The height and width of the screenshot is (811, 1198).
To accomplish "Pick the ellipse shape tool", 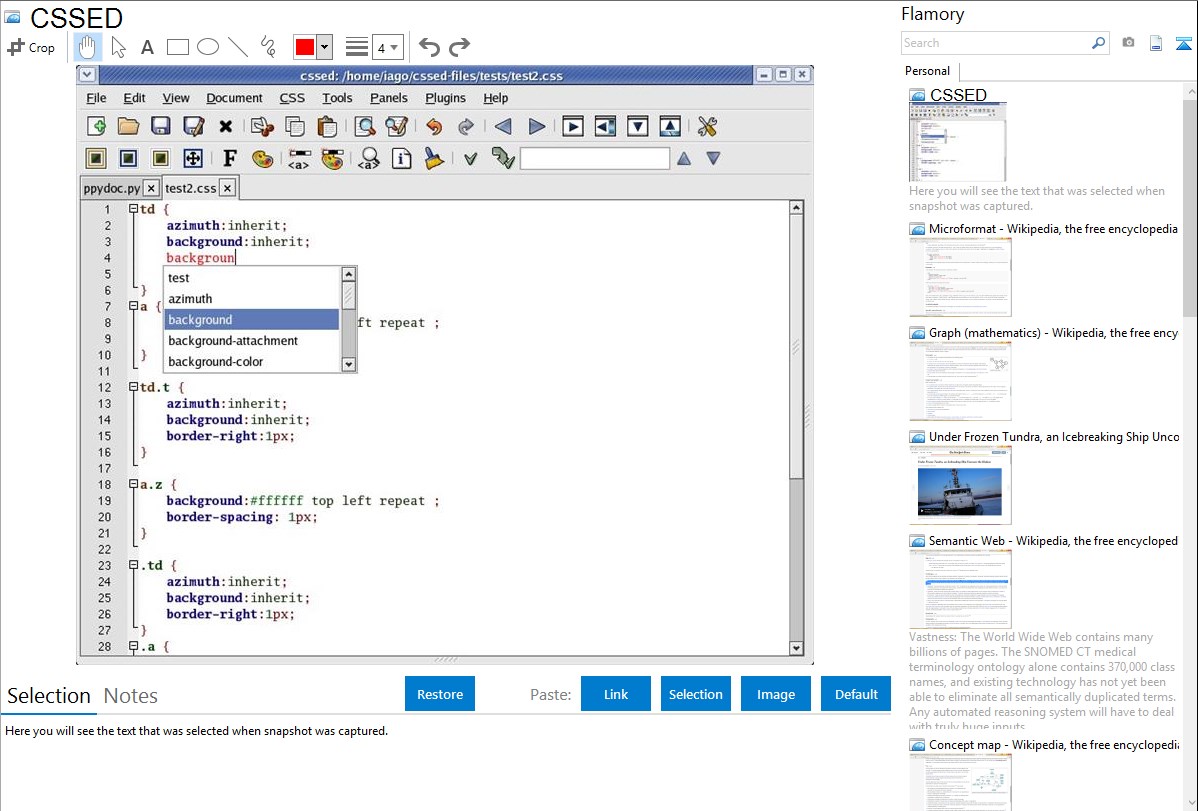I will click(208, 47).
